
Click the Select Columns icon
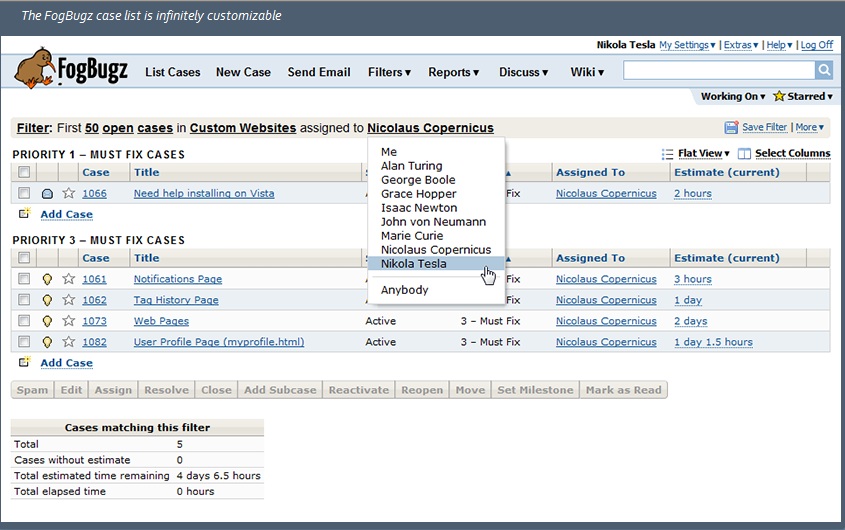[744, 154]
